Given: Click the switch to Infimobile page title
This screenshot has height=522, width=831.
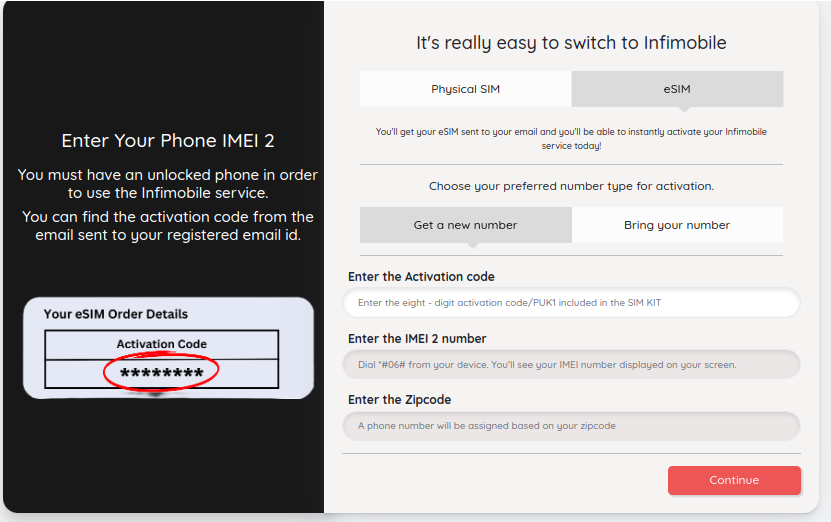Looking at the screenshot, I should coord(571,43).
